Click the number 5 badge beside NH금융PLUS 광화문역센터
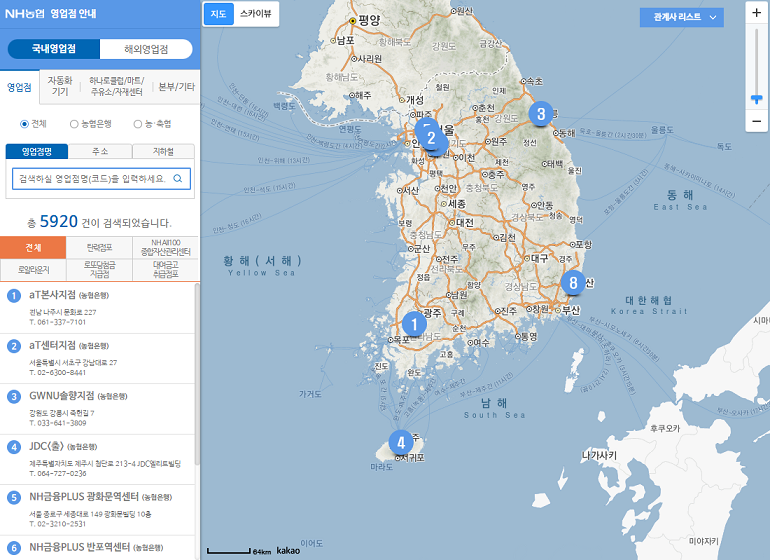The height and width of the screenshot is (560, 770). (x=14, y=498)
